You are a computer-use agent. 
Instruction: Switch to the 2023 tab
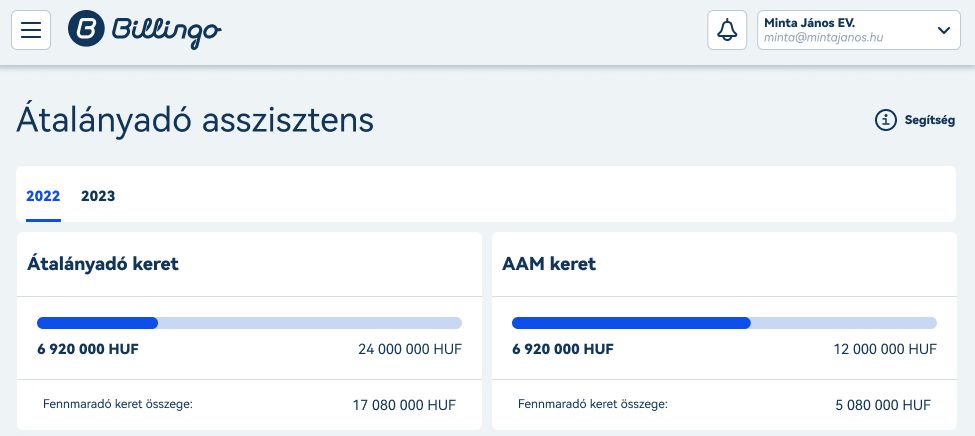[x=98, y=196]
